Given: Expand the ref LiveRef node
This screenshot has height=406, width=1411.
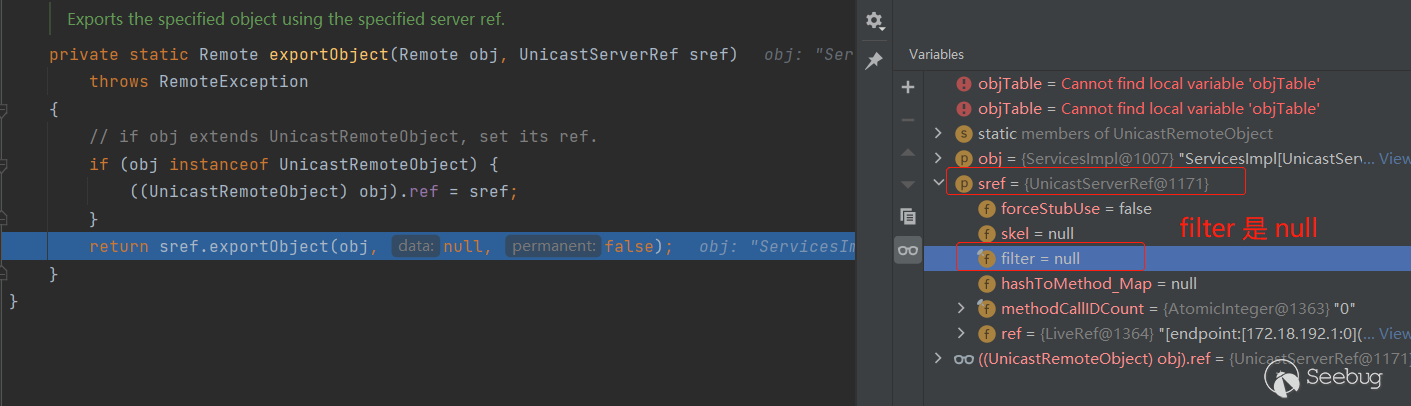Looking at the screenshot, I should [962, 333].
